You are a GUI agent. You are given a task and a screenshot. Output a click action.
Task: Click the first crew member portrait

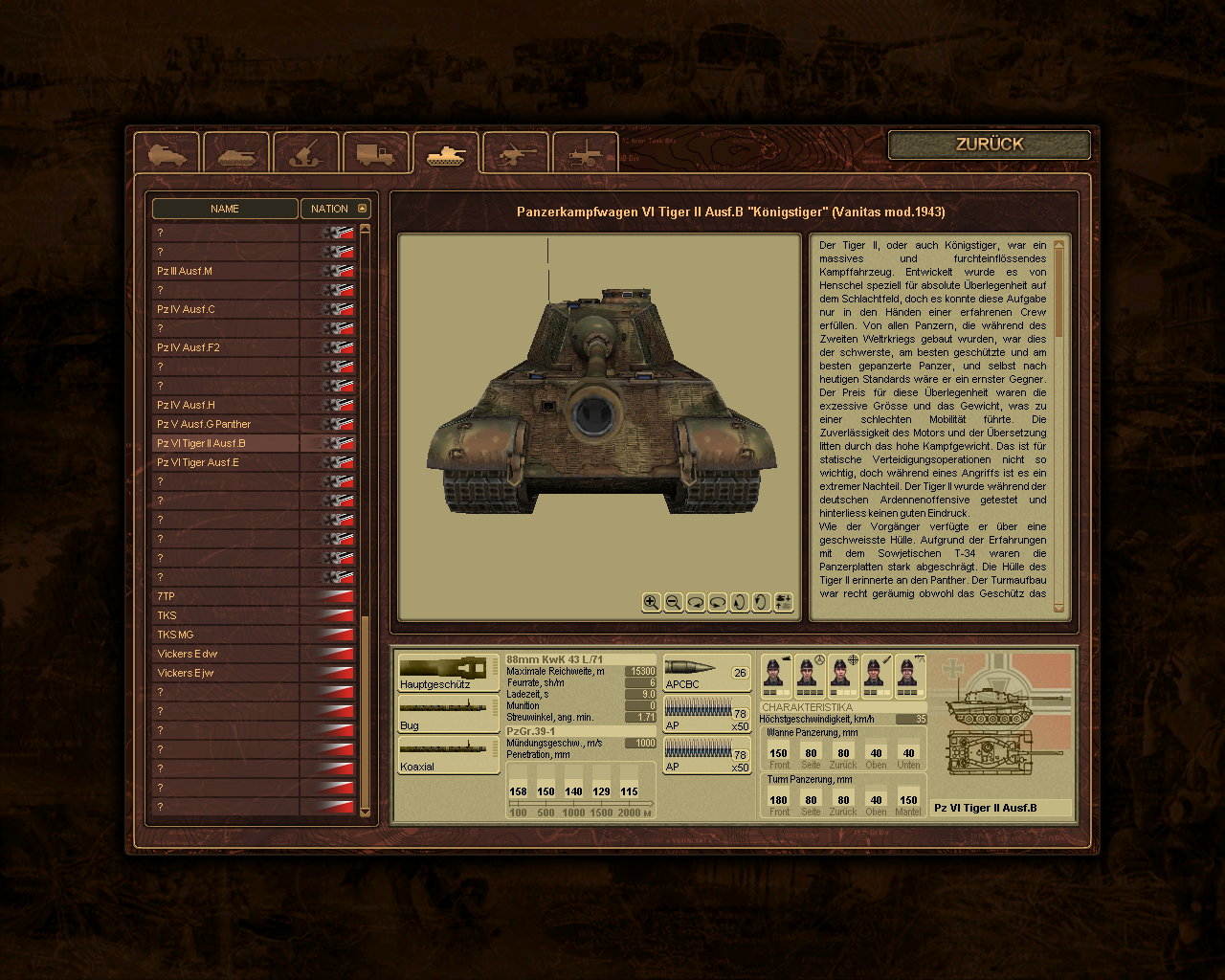pos(776,676)
